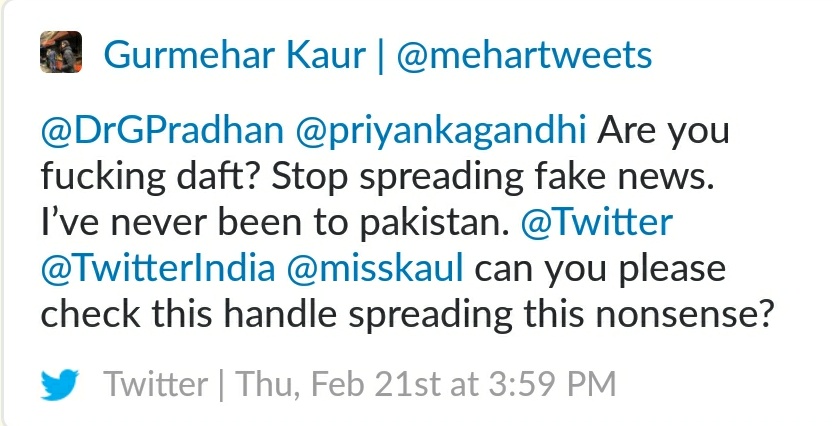The height and width of the screenshot is (426, 833).
Task: Open the @TwitterIndia mention link
Action: [158, 268]
